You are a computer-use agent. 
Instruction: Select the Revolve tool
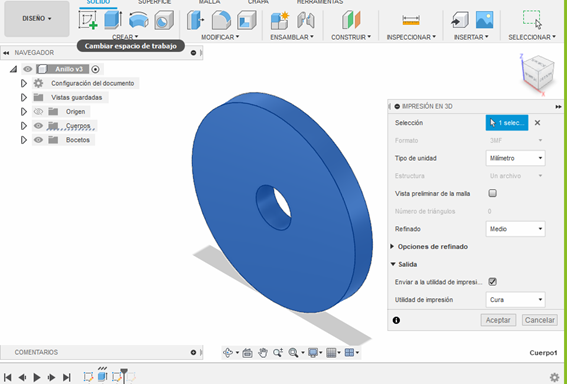138,20
